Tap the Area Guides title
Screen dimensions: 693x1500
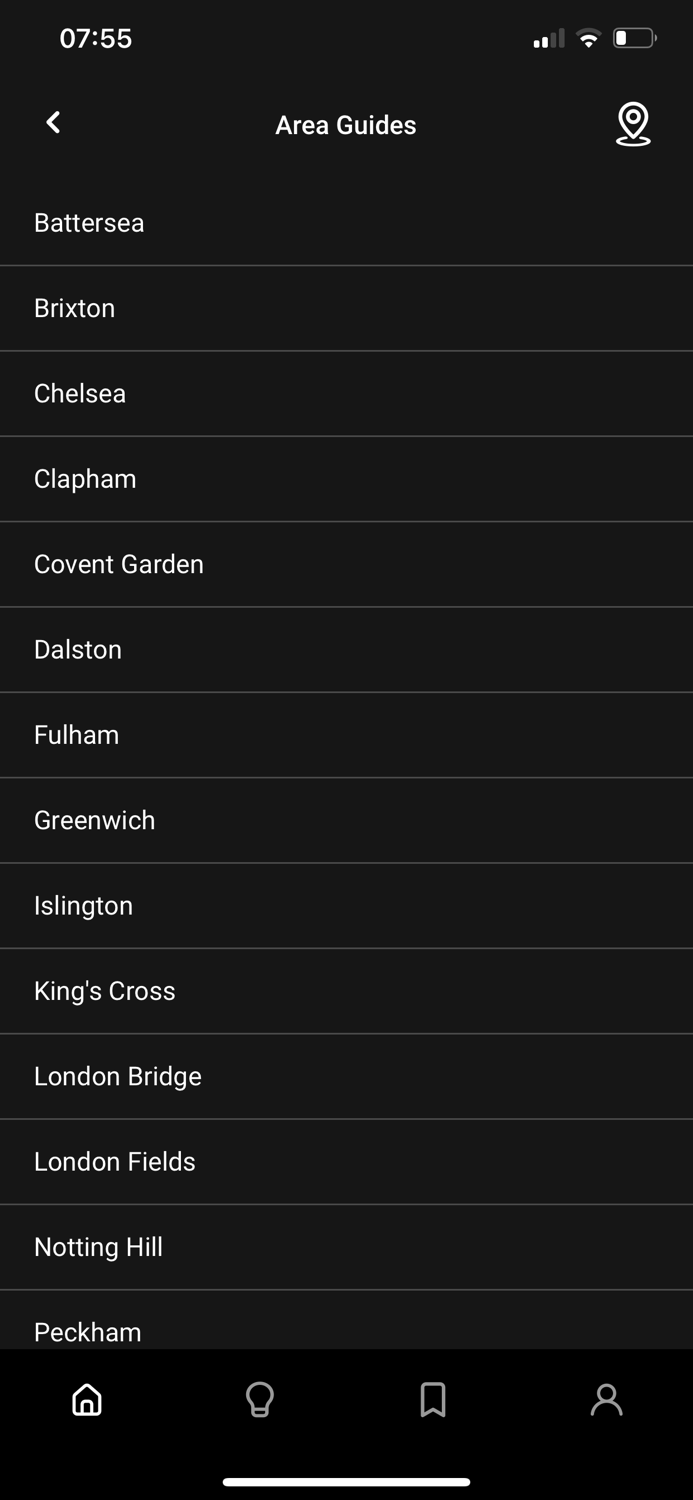(346, 125)
